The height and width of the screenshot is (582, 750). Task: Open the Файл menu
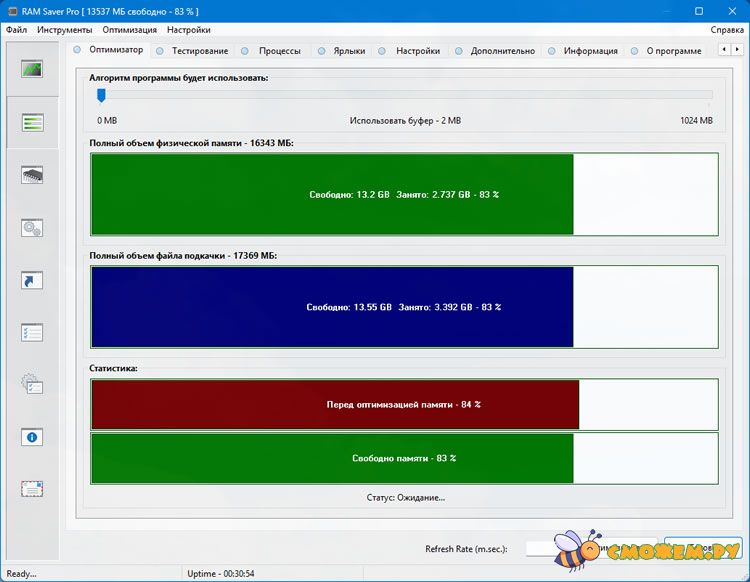[16, 30]
